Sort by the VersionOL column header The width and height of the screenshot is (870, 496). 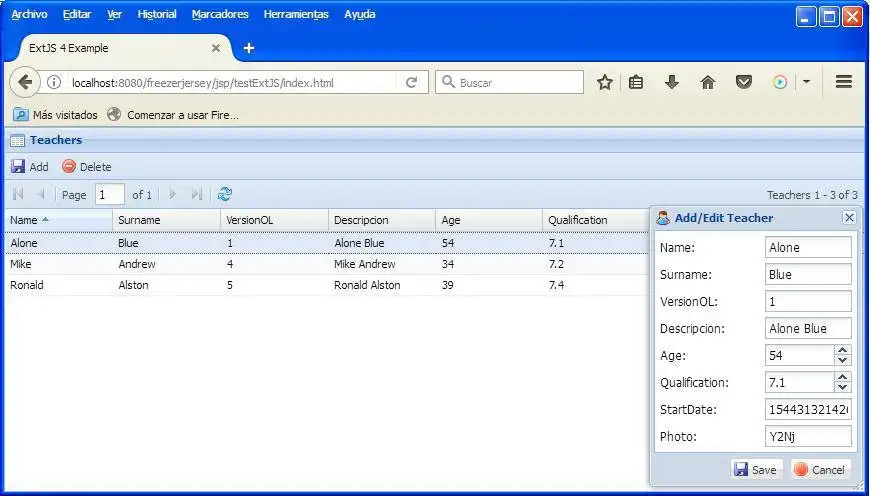pyautogui.click(x=274, y=220)
